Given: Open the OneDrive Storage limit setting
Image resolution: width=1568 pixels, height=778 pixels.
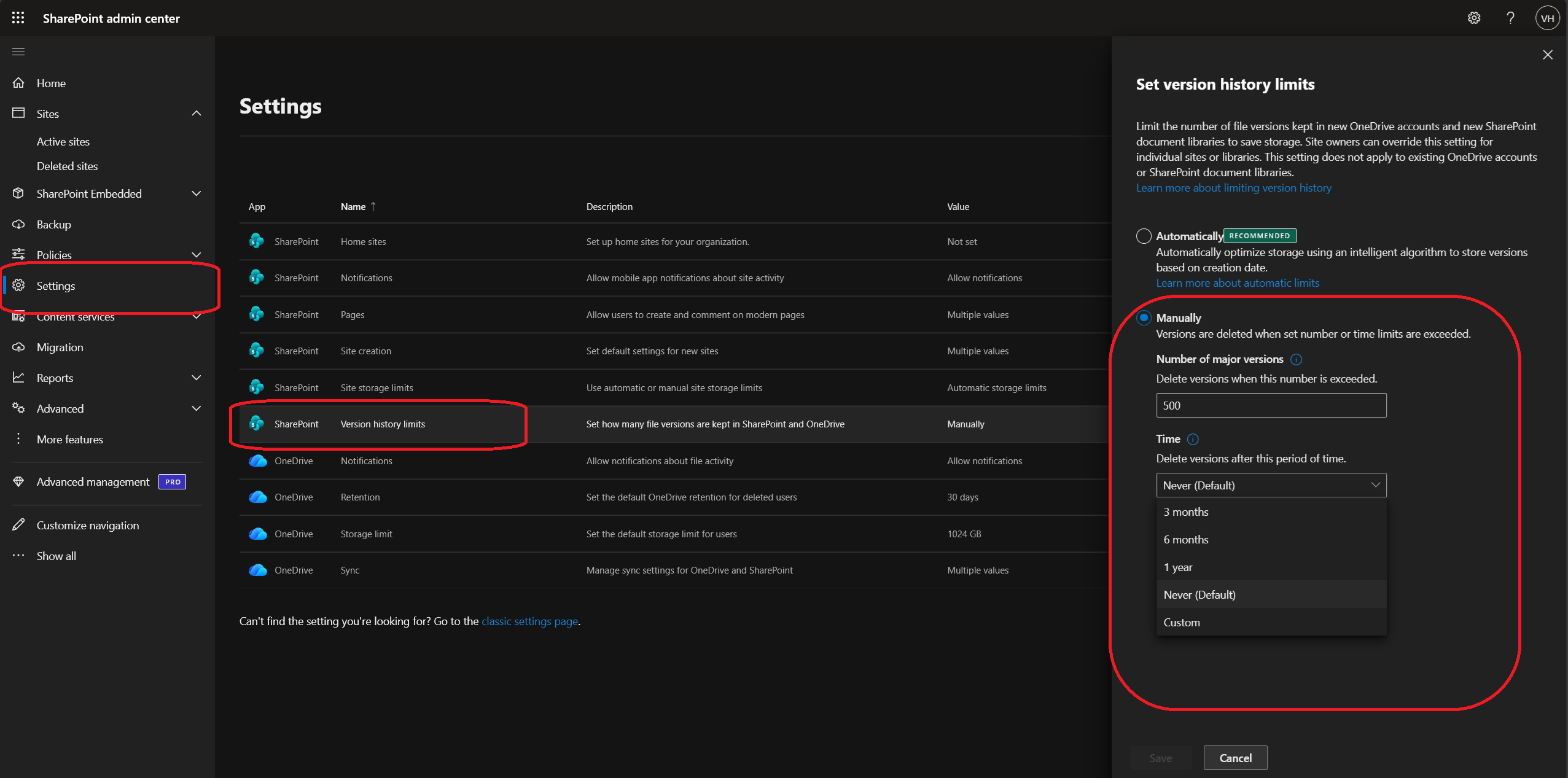Looking at the screenshot, I should [366, 534].
